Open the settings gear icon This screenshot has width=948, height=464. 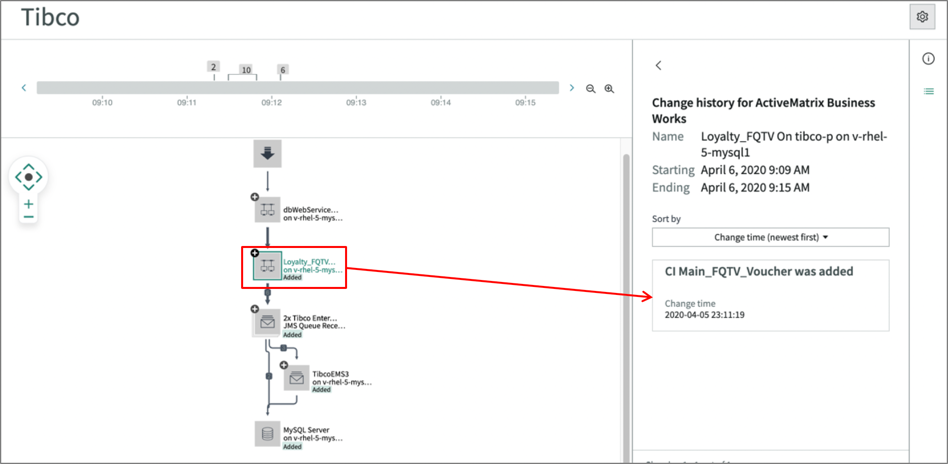pos(922,17)
